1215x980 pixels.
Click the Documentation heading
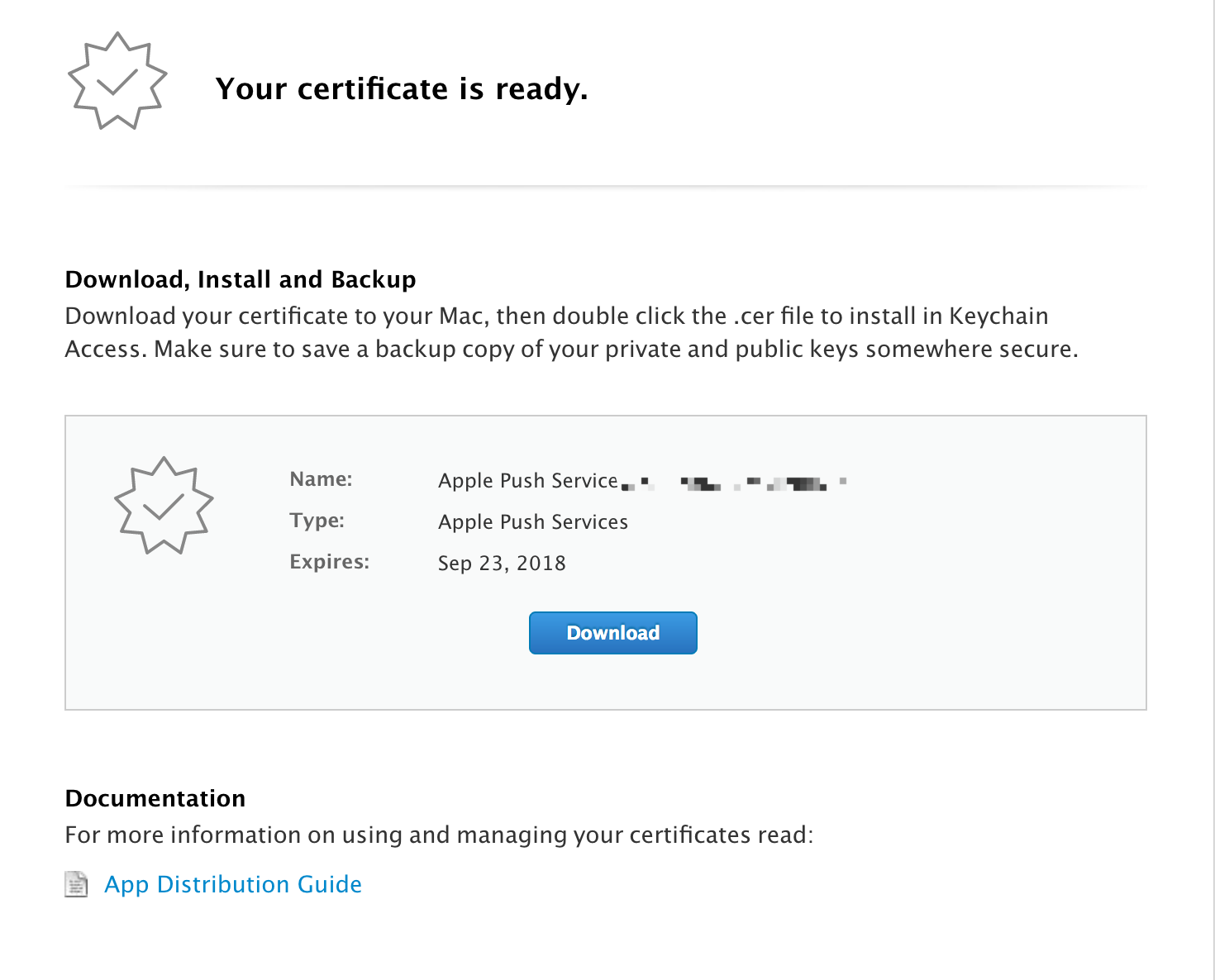click(155, 798)
